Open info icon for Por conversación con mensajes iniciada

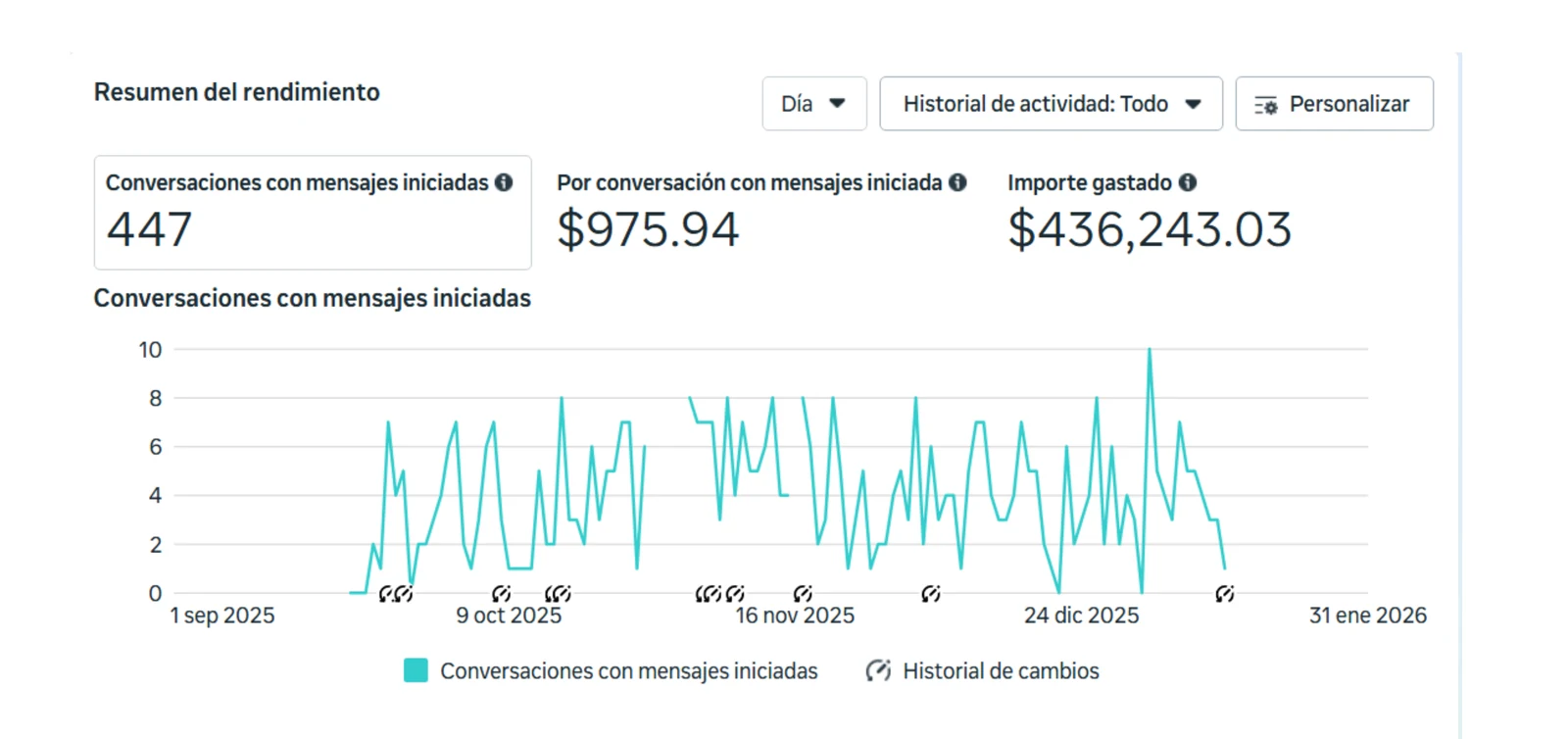957,182
